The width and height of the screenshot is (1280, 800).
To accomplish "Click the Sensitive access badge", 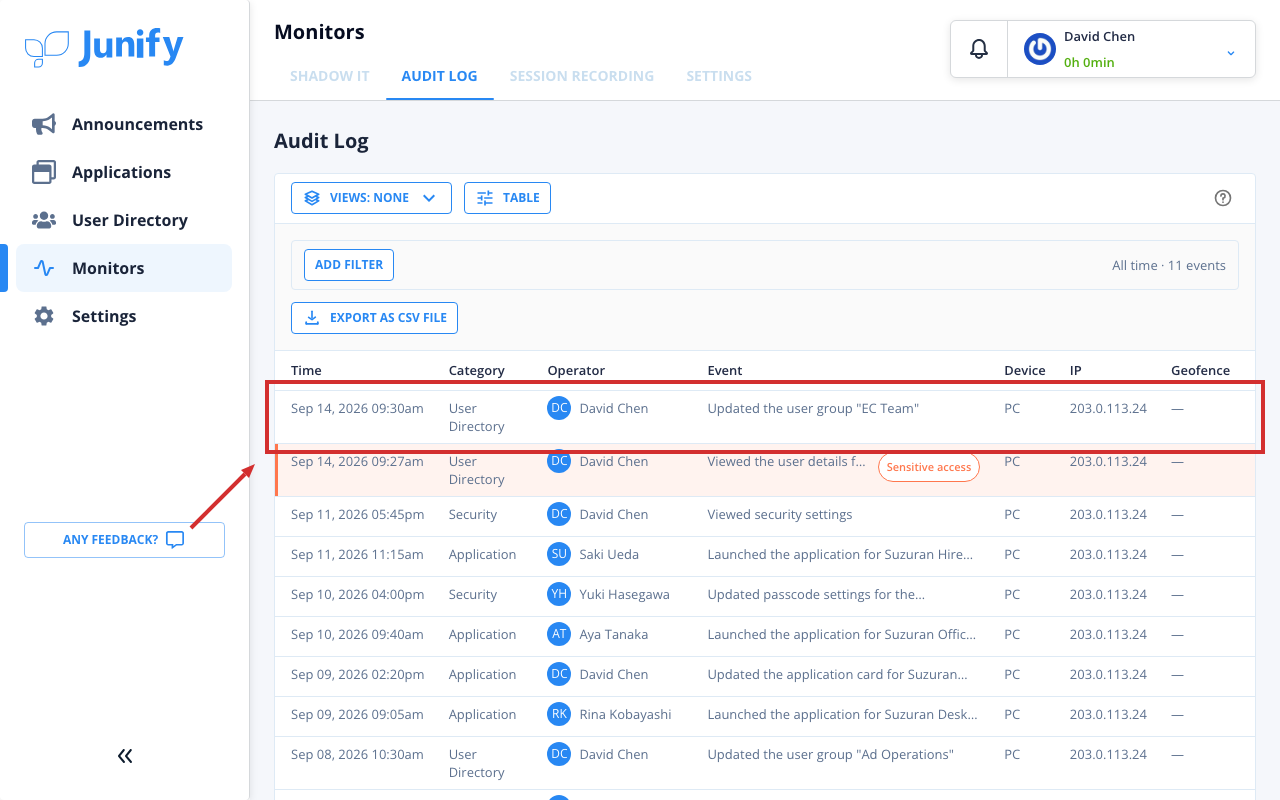I will 929,467.
